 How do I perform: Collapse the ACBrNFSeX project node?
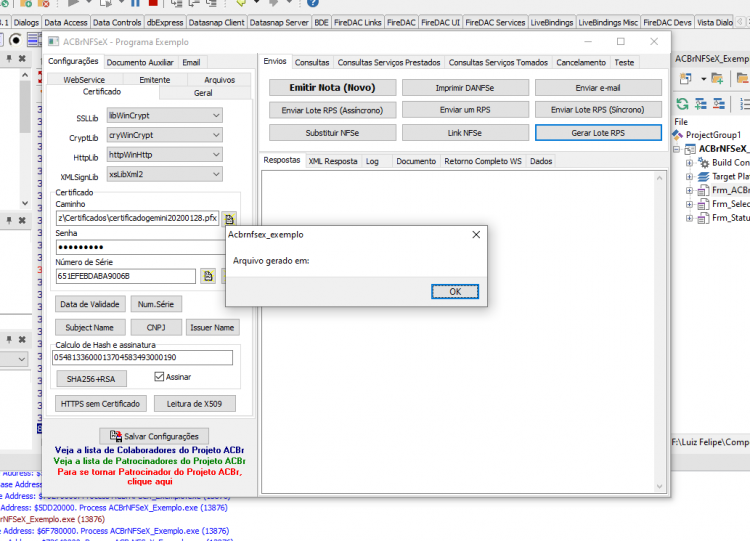(677, 149)
